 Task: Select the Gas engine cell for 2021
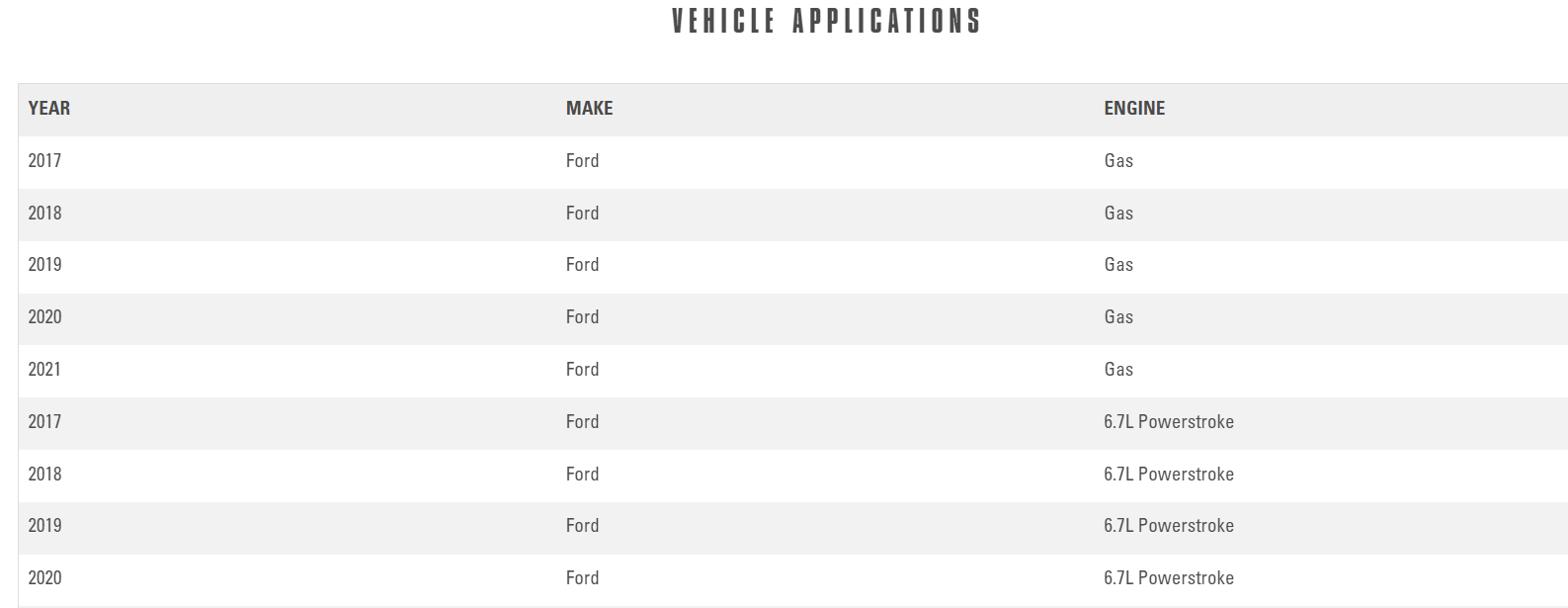tap(1118, 370)
